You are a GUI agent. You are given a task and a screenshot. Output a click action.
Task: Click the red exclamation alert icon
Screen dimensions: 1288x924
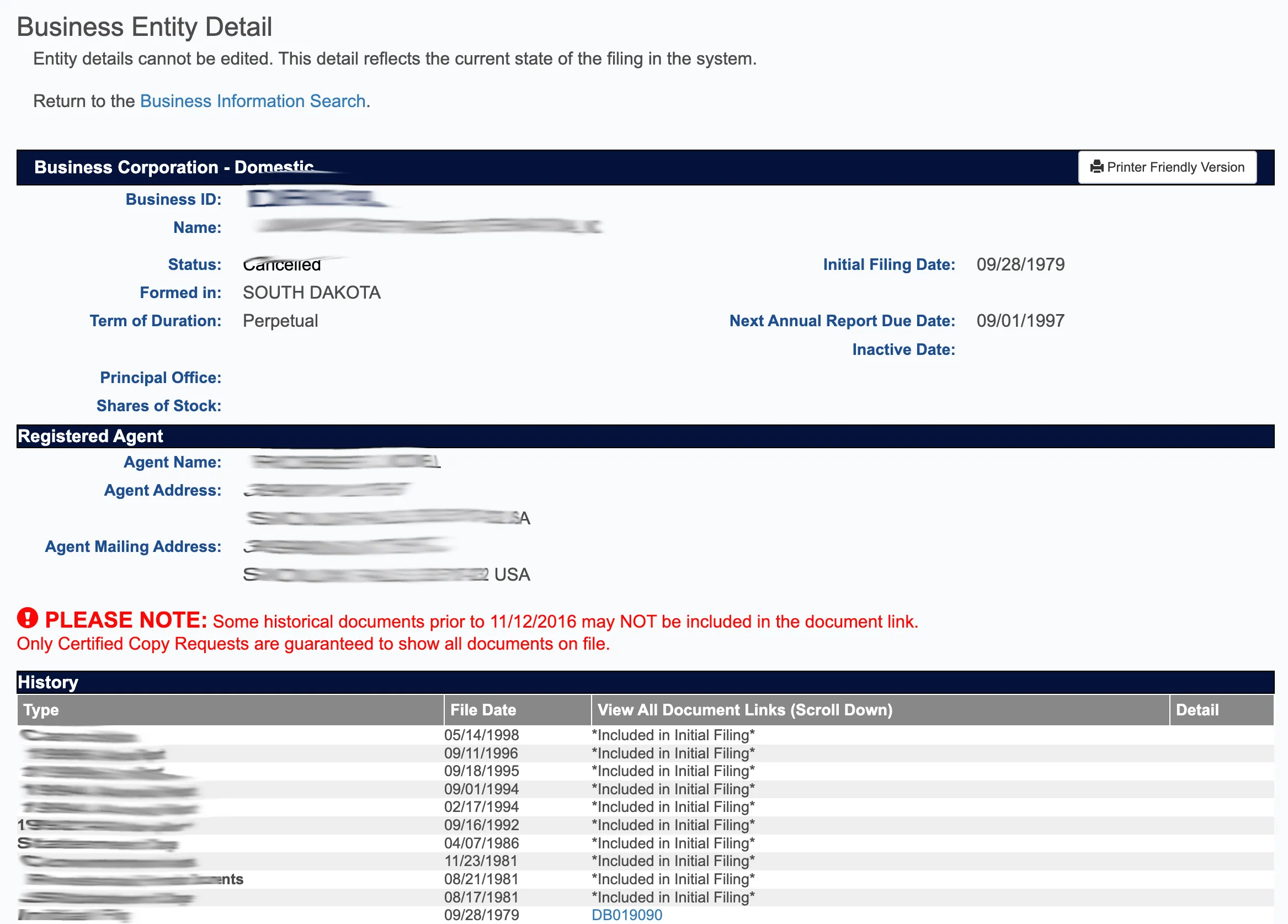point(27,618)
